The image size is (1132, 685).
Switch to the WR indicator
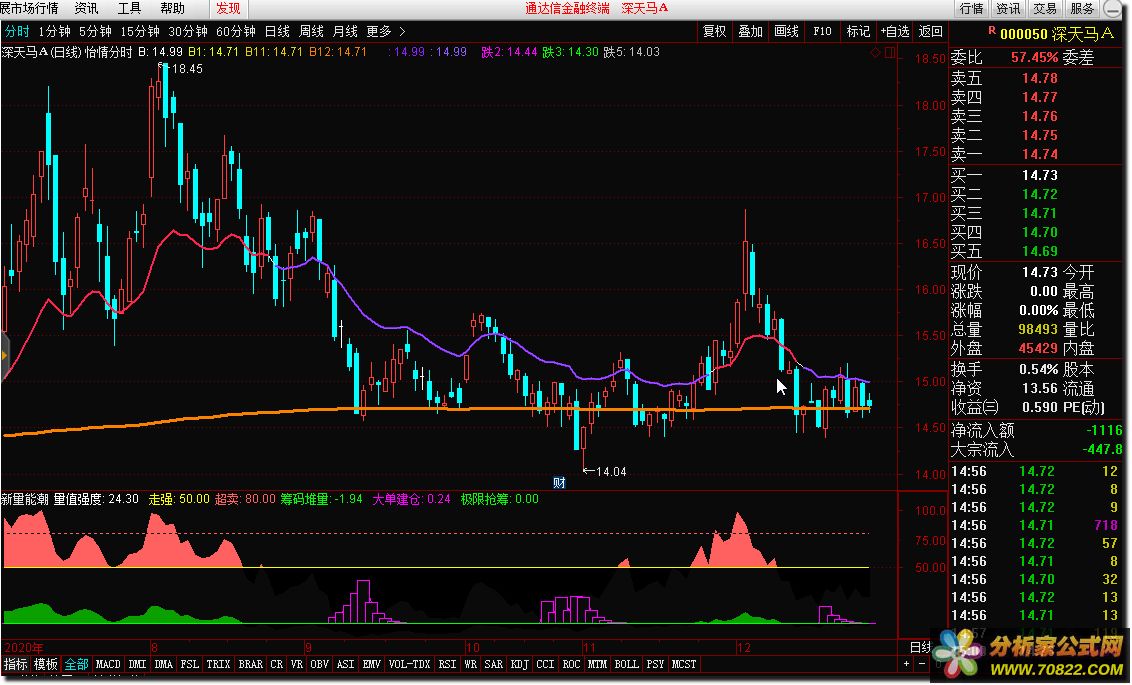[471, 664]
